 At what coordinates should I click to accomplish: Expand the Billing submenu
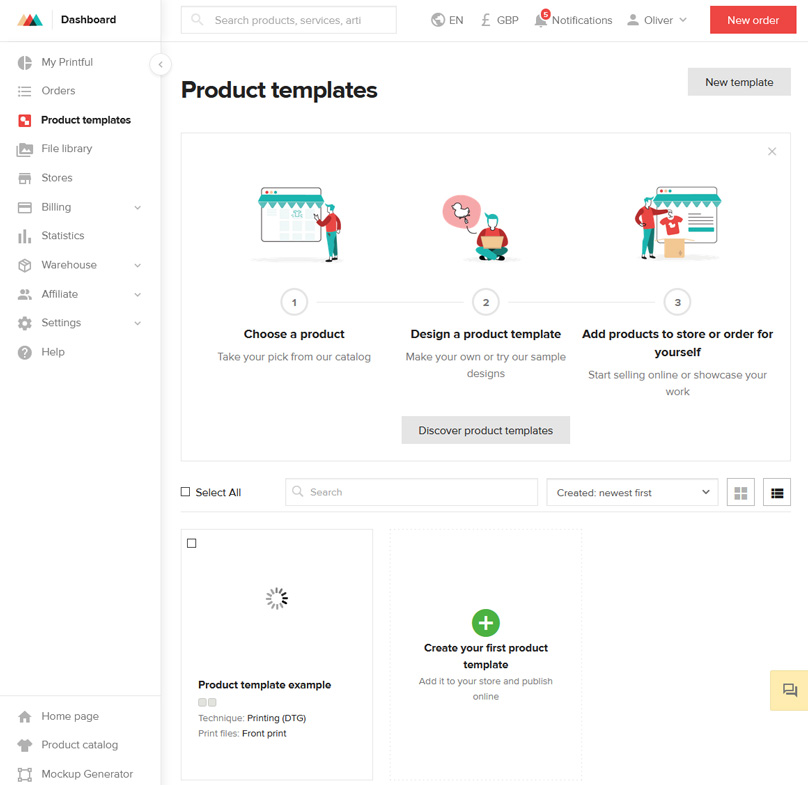click(137, 207)
